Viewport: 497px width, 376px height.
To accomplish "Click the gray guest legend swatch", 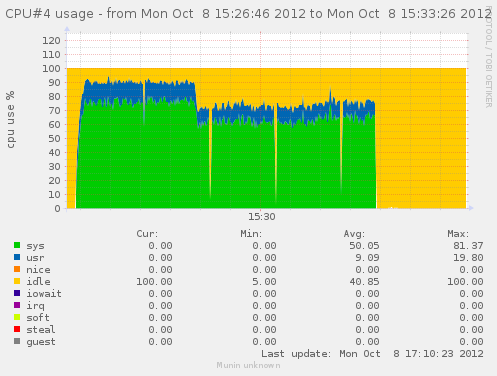I will point(17,341).
